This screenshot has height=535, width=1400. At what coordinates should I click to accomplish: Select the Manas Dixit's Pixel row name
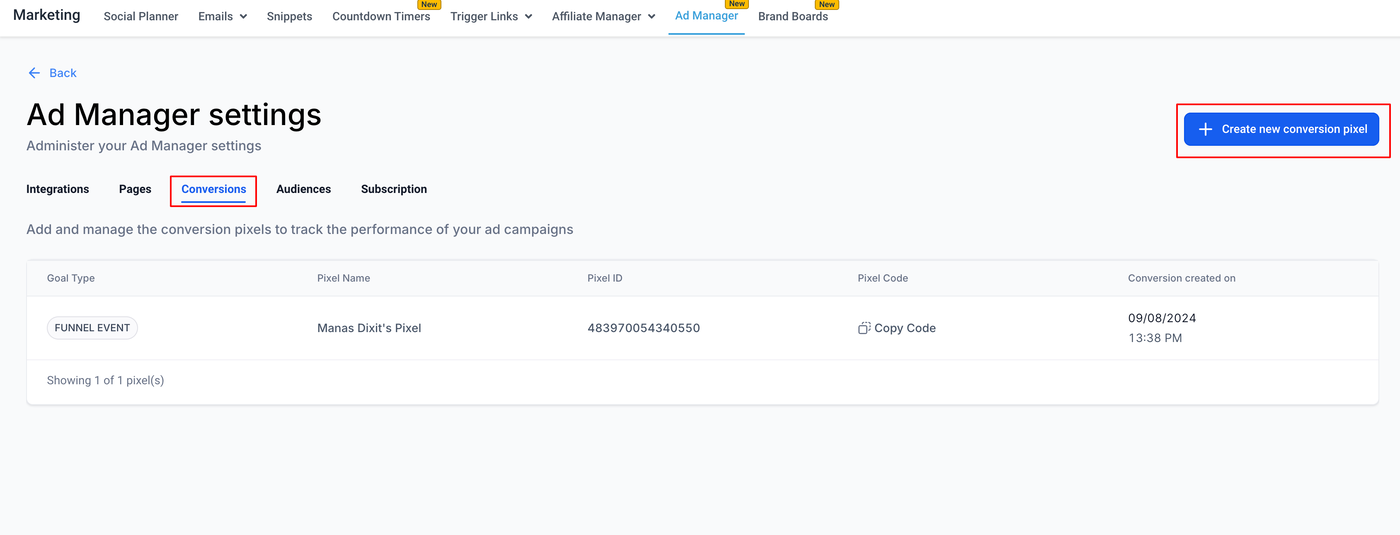pos(369,328)
